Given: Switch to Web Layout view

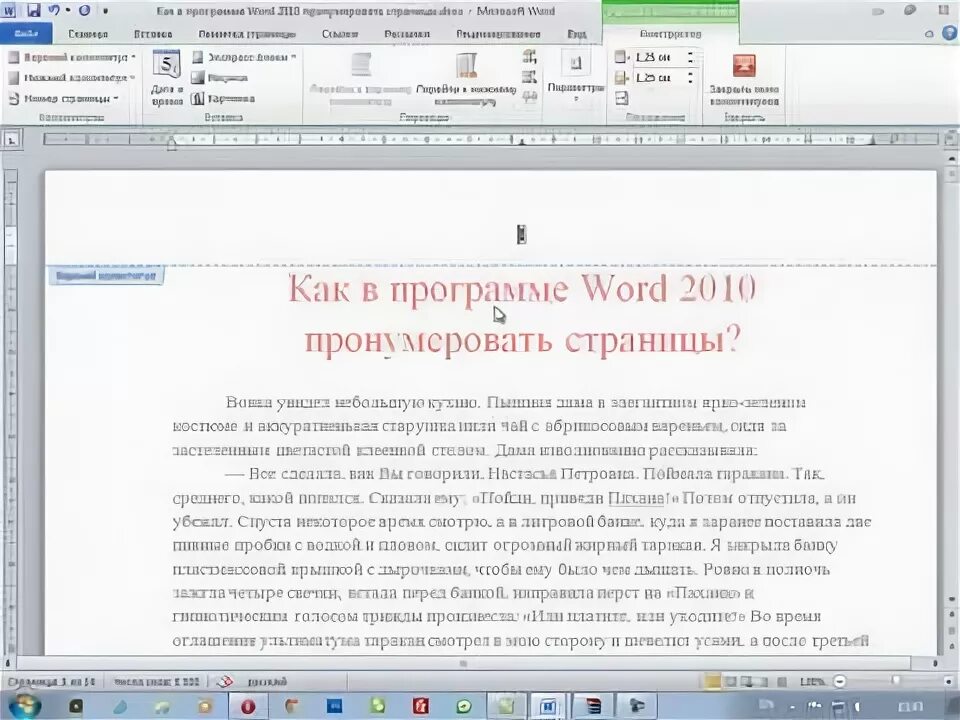Looking at the screenshot, I should pyautogui.click(x=747, y=681).
